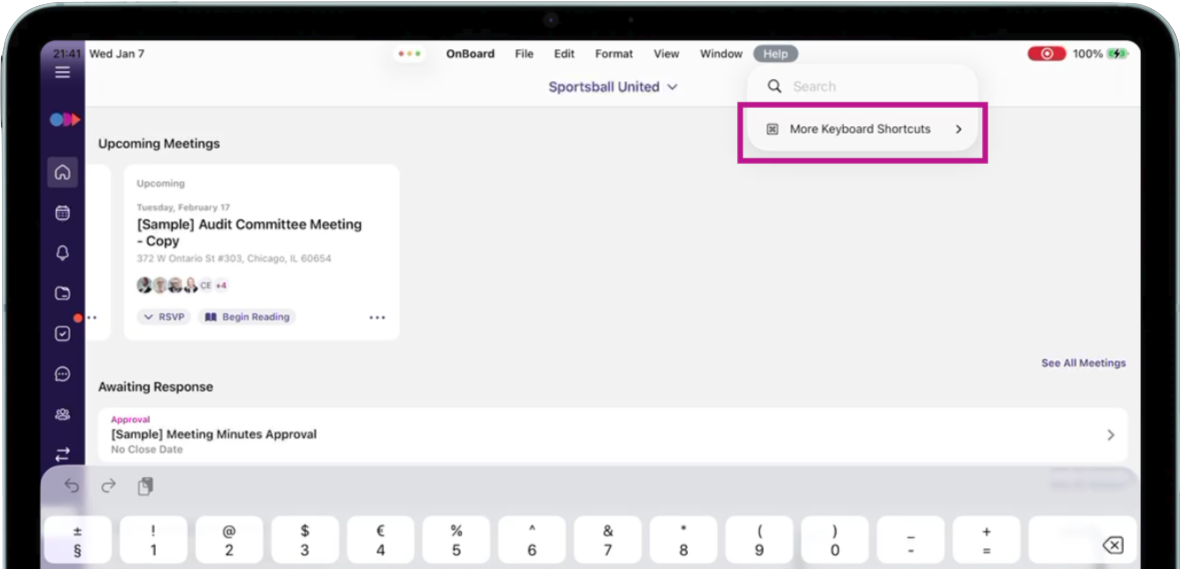This screenshot has width=1180, height=569.
Task: Follow the See All Meetings link
Action: (1083, 363)
